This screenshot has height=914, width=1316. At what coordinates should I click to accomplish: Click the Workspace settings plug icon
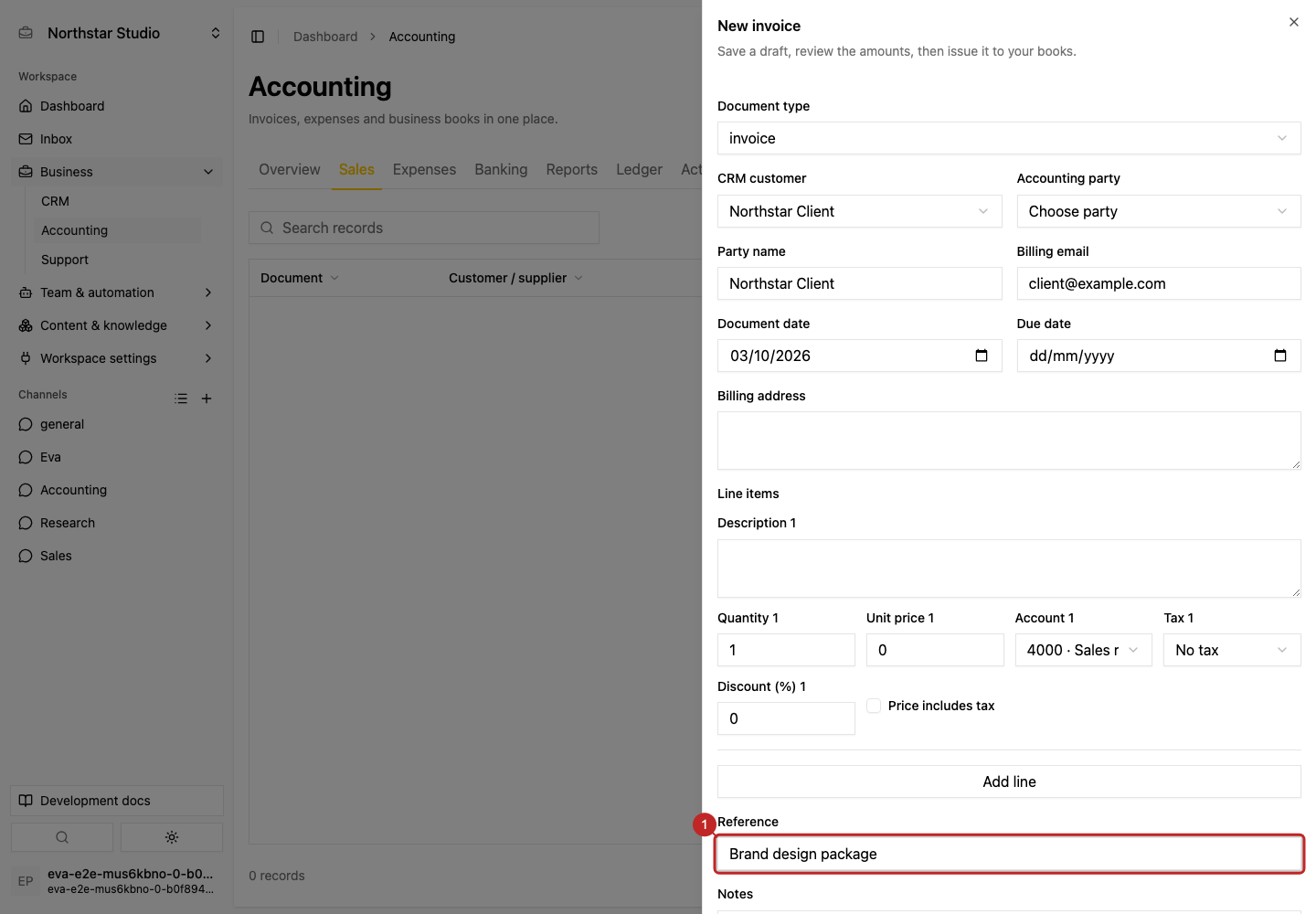pos(26,358)
